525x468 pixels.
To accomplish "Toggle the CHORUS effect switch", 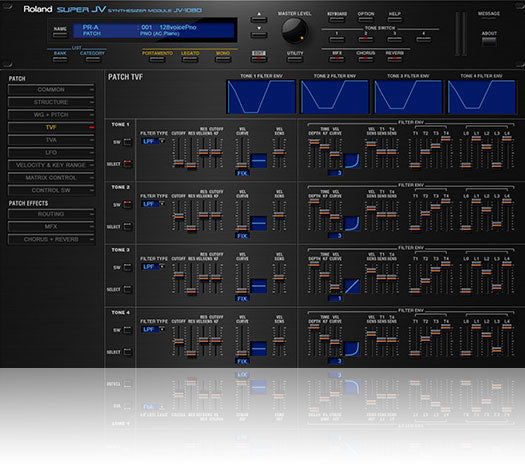I will pyautogui.click(x=366, y=59).
